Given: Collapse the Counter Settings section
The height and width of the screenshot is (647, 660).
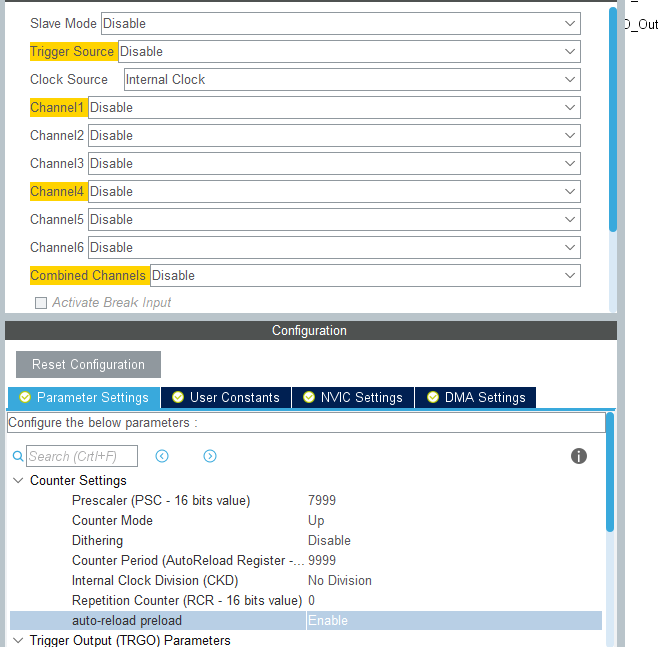Looking at the screenshot, I should coord(18,481).
